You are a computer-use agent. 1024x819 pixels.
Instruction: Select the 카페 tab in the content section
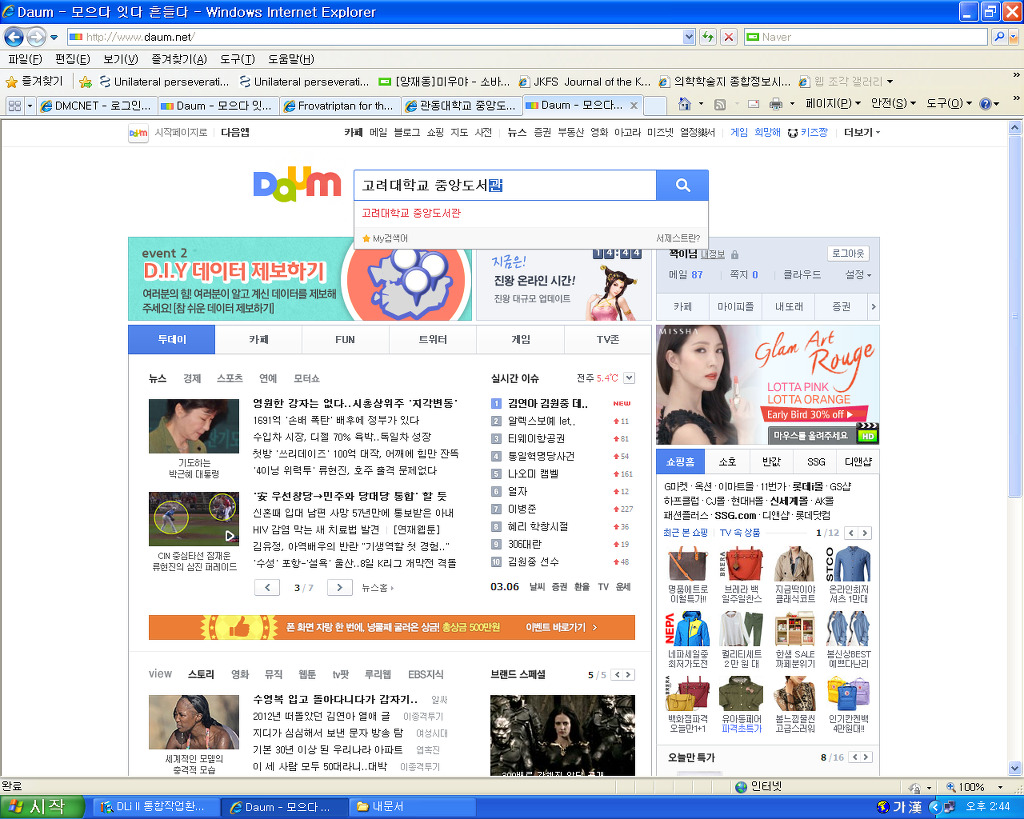pyautogui.click(x=259, y=340)
